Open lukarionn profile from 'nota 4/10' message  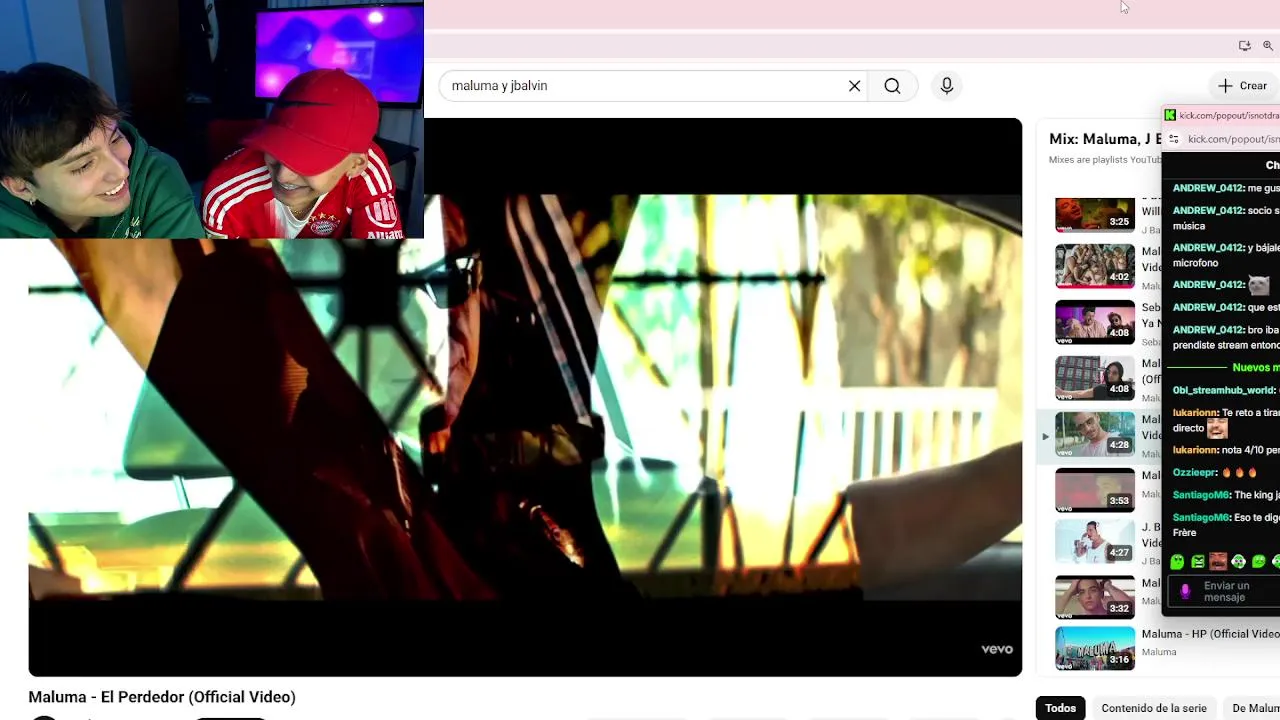pos(1196,450)
